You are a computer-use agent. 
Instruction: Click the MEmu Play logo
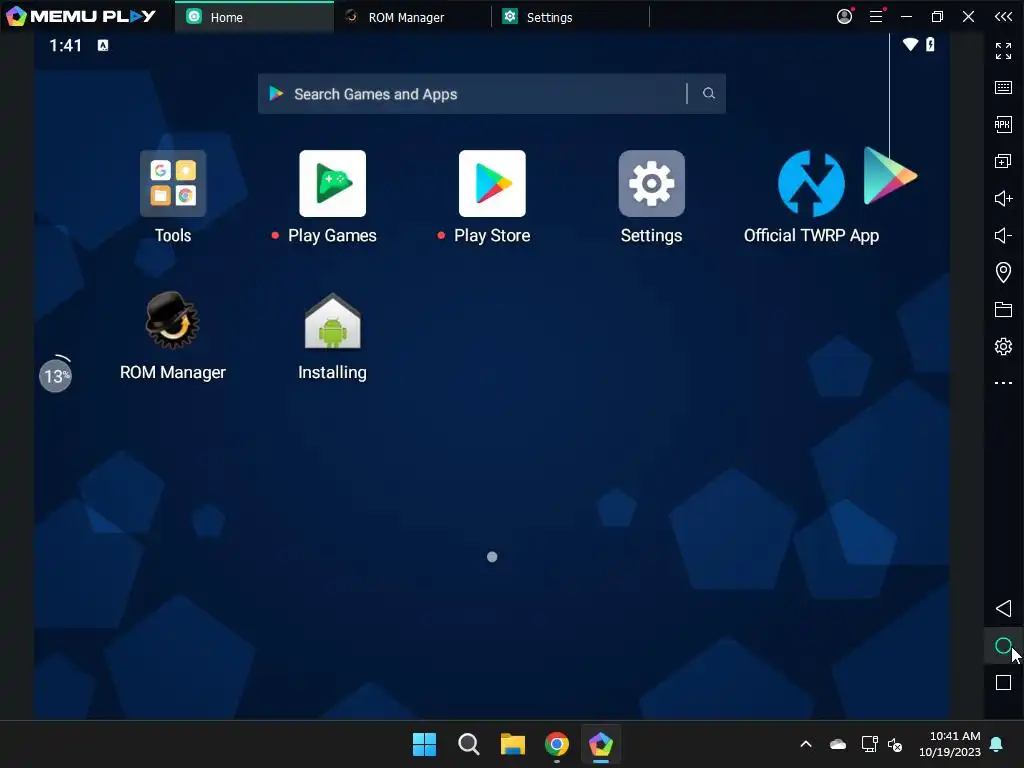click(x=81, y=16)
